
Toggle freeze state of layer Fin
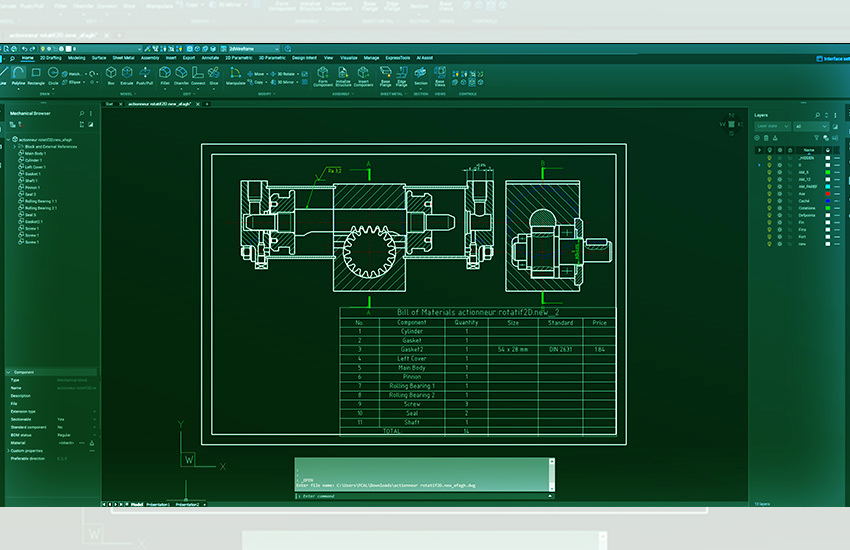point(780,222)
